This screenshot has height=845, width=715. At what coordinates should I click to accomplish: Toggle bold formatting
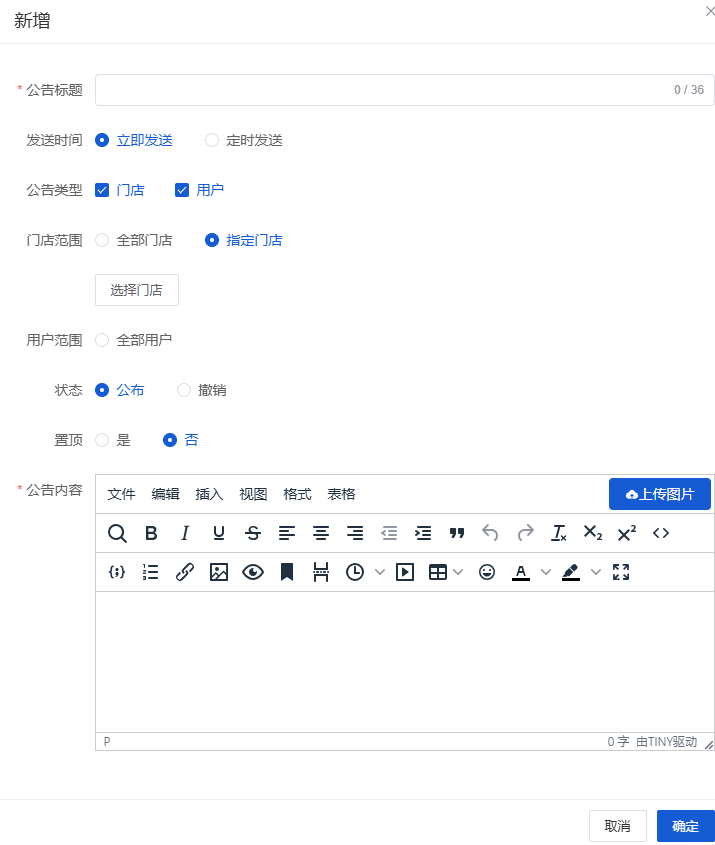coord(151,533)
